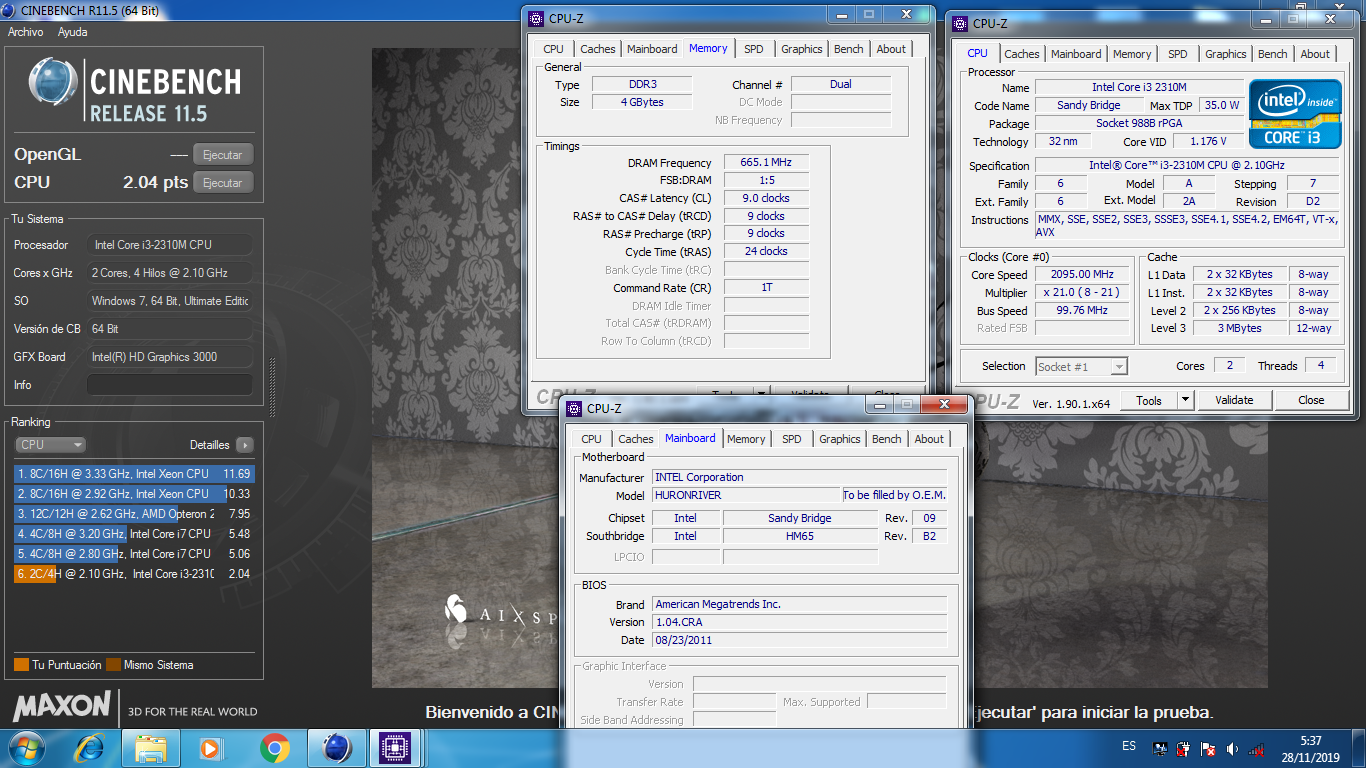Select ranking row 12C/12H AMD Opteron
Image resolution: width=1366 pixels, height=768 pixels.
[134, 514]
